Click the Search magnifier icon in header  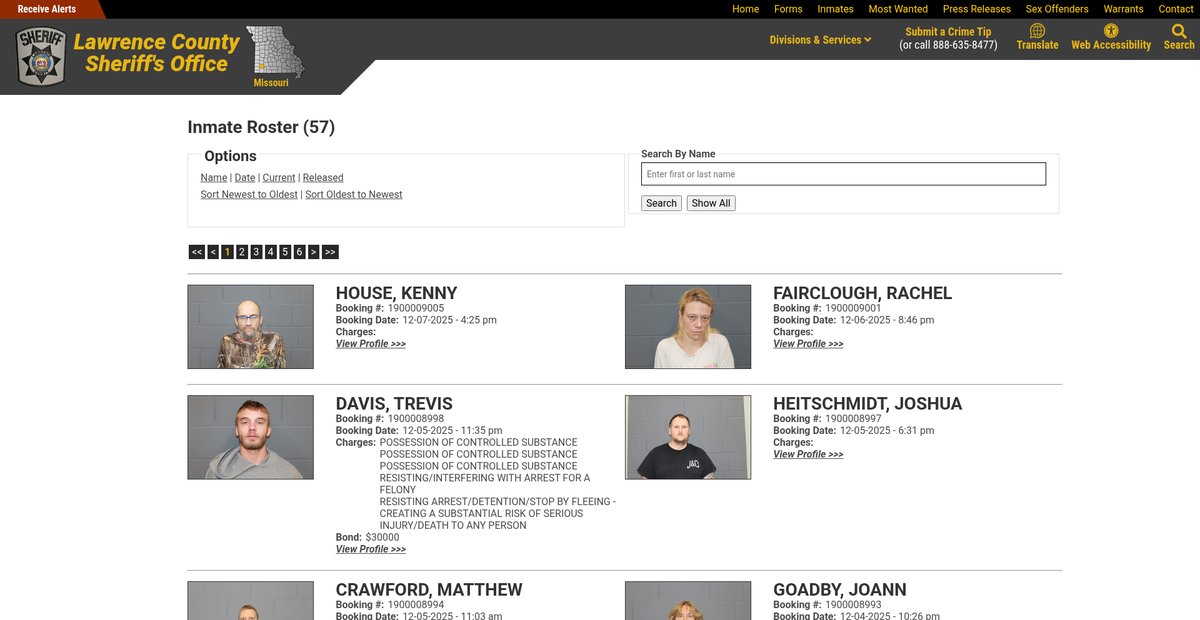click(1179, 31)
